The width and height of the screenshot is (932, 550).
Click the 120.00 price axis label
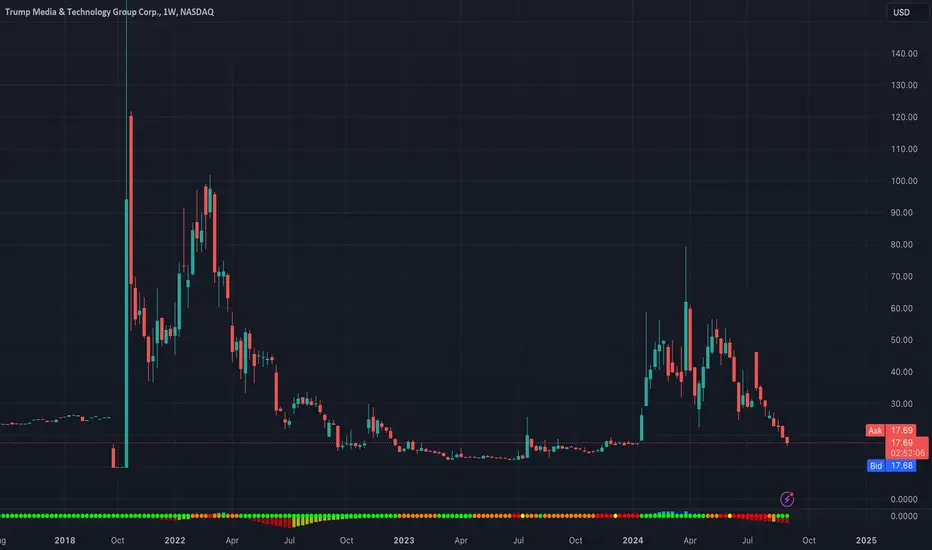(904, 117)
